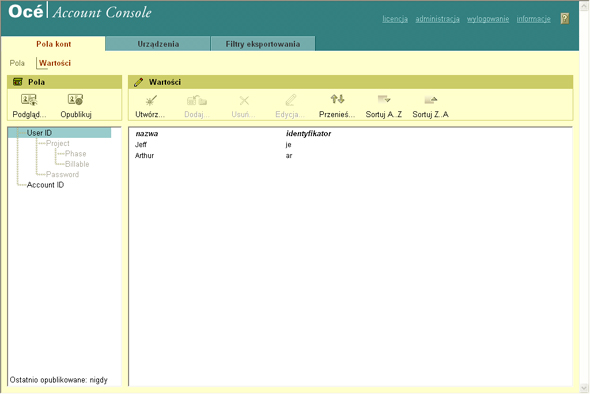Sort values with Sortuj A..Z icon
Screen dimensions: 590x394
[384, 100]
